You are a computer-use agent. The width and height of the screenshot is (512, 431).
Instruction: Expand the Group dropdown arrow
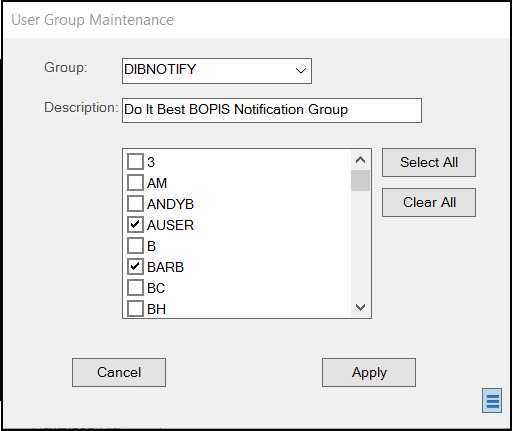[x=301, y=71]
